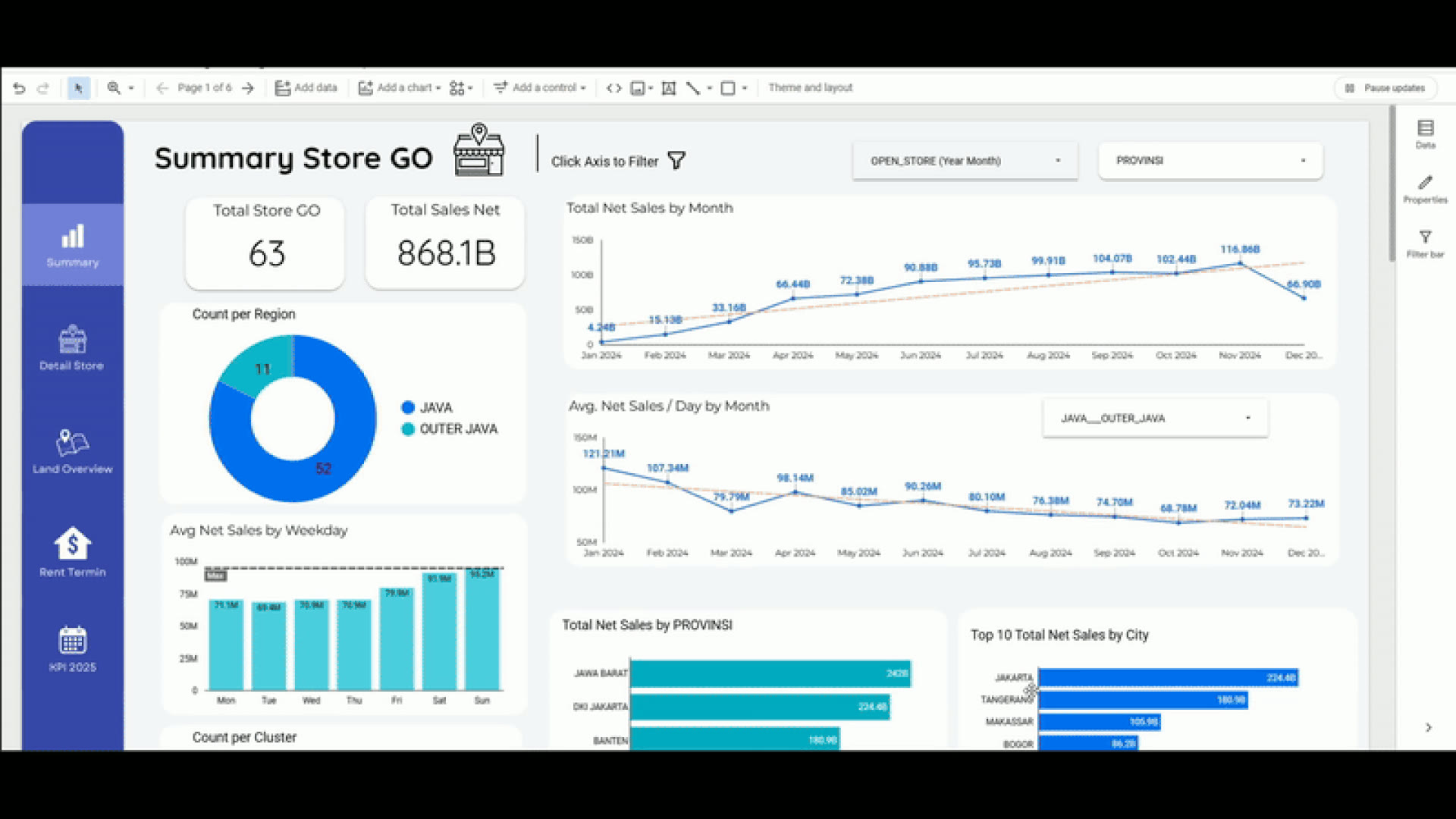Toggle JAVA legend item in donut chart
Screen dimensions: 1456x819
point(426,407)
